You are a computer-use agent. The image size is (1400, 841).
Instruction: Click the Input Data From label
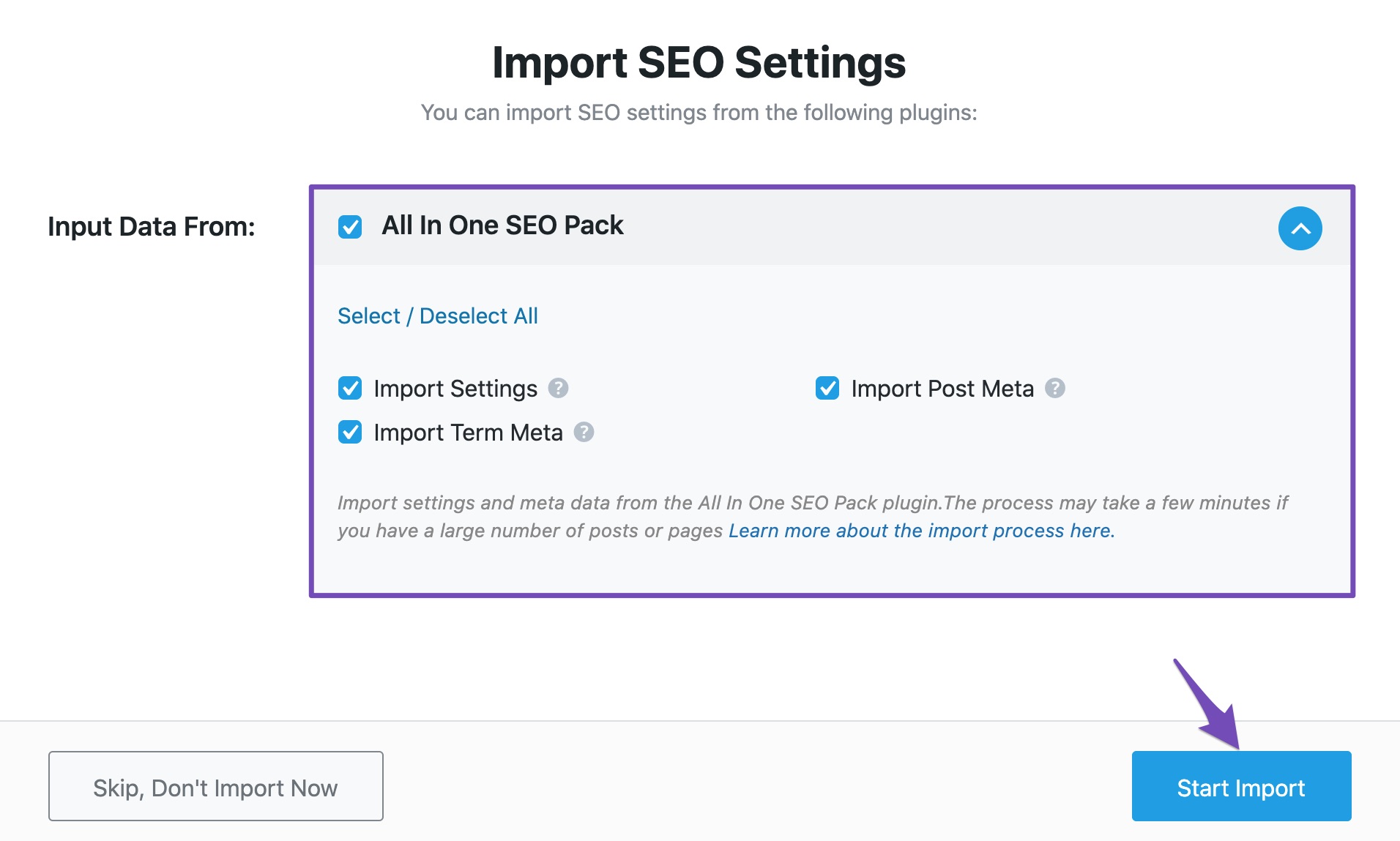pos(152,227)
